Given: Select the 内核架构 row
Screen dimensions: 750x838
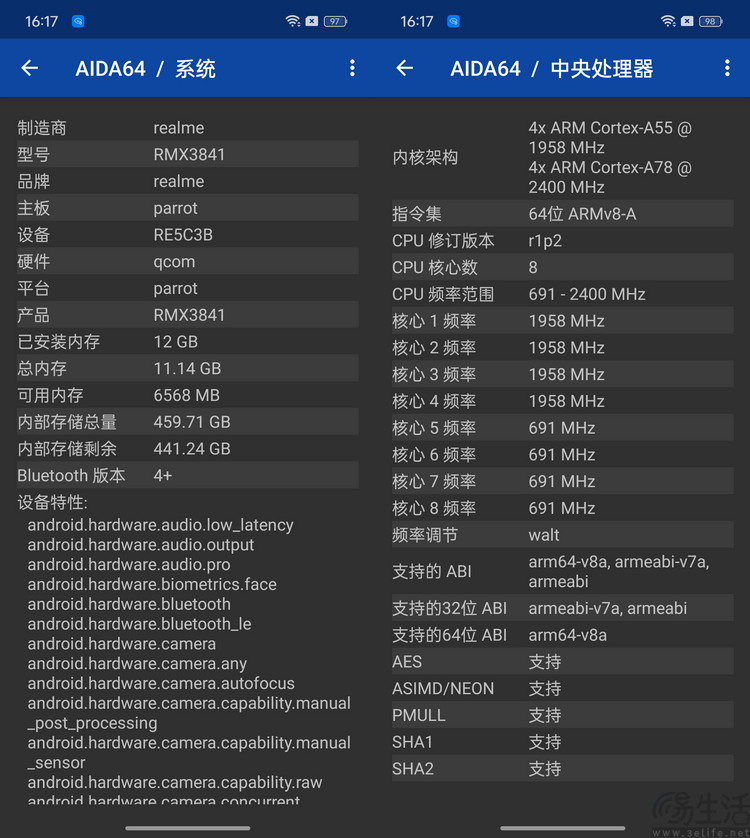Looking at the screenshot, I should (x=563, y=157).
